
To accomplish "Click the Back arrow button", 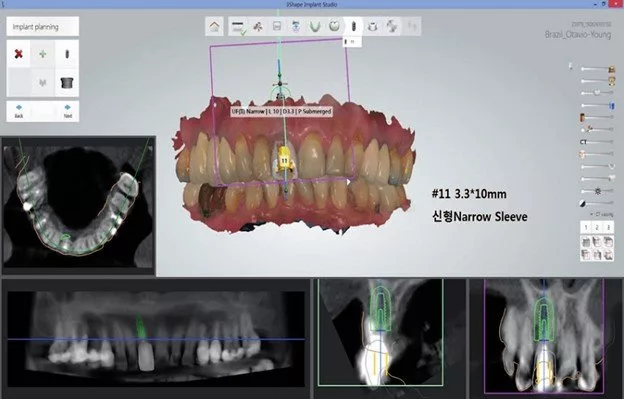I will point(19,111).
